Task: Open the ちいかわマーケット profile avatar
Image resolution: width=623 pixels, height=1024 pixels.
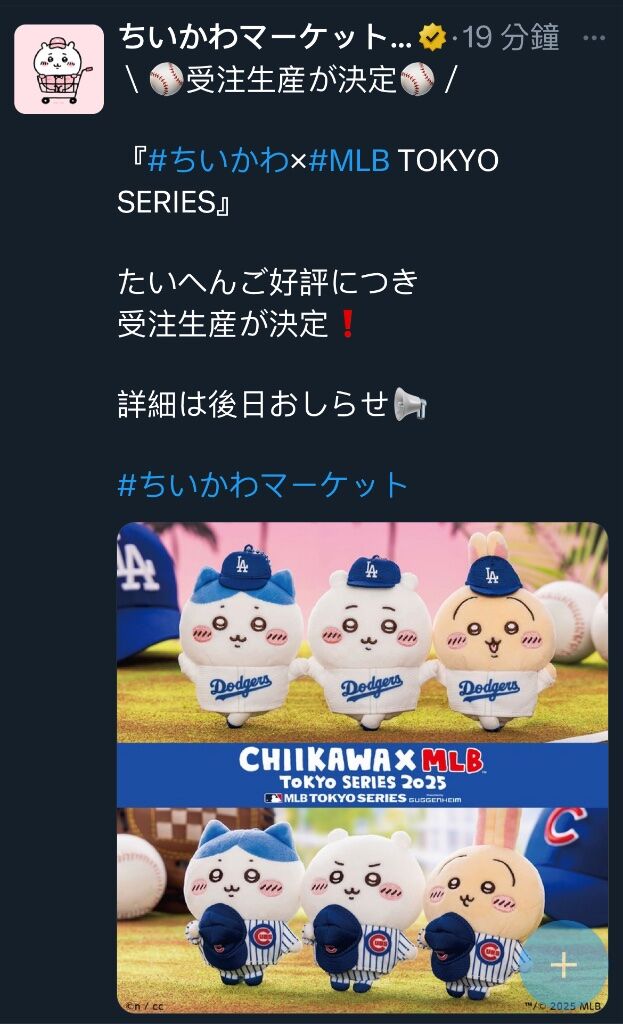Action: coord(59,69)
